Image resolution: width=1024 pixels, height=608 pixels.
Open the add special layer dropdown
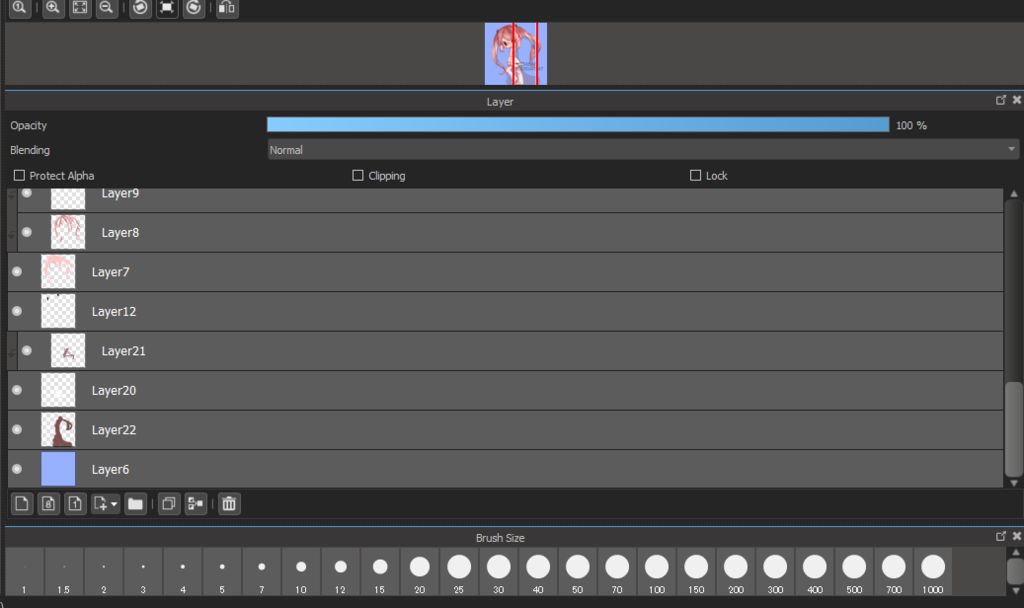105,504
